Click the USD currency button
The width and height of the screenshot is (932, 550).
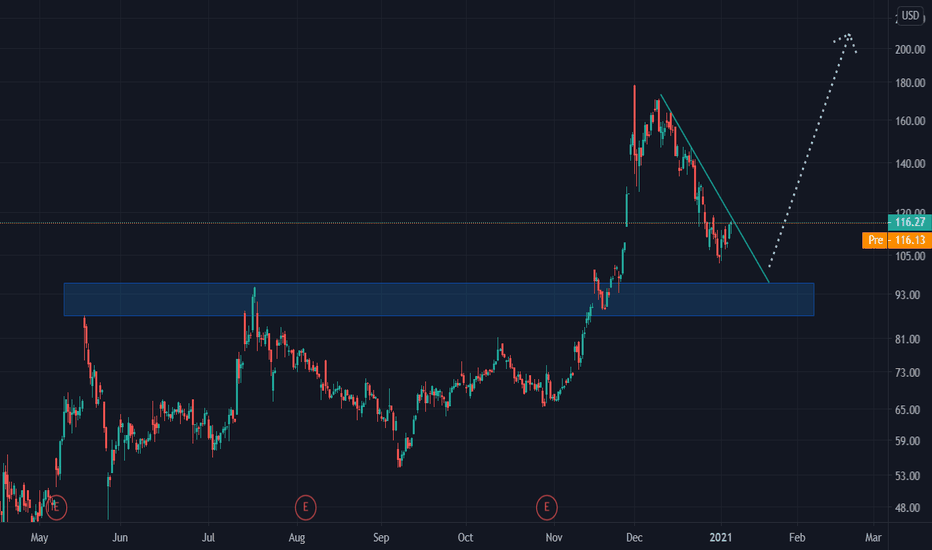(x=910, y=15)
